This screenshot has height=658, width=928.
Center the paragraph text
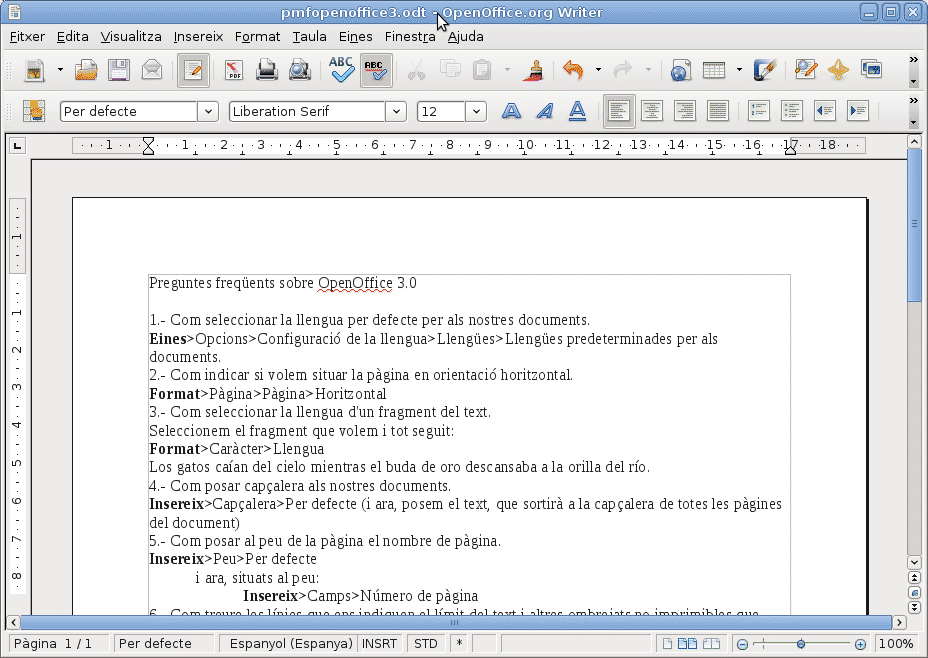(x=652, y=111)
